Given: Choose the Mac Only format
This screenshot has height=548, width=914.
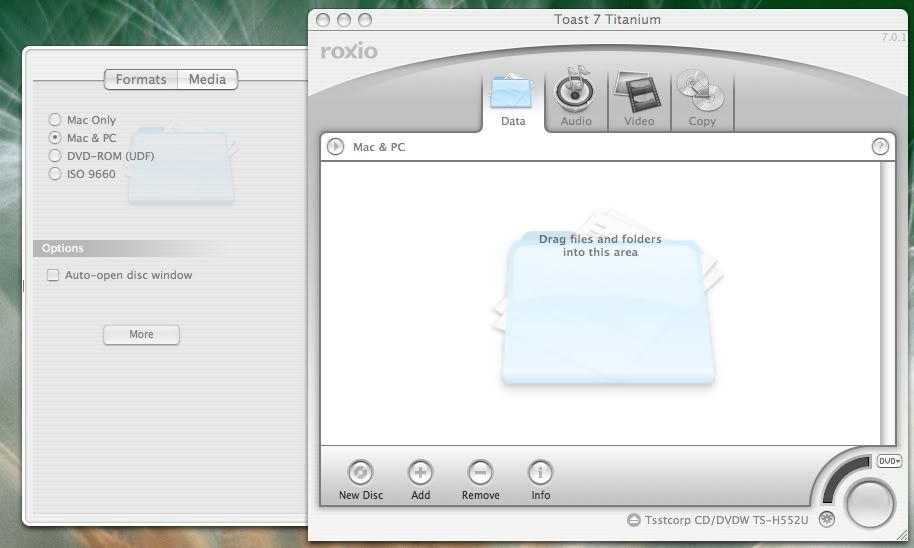Looking at the screenshot, I should [55, 120].
